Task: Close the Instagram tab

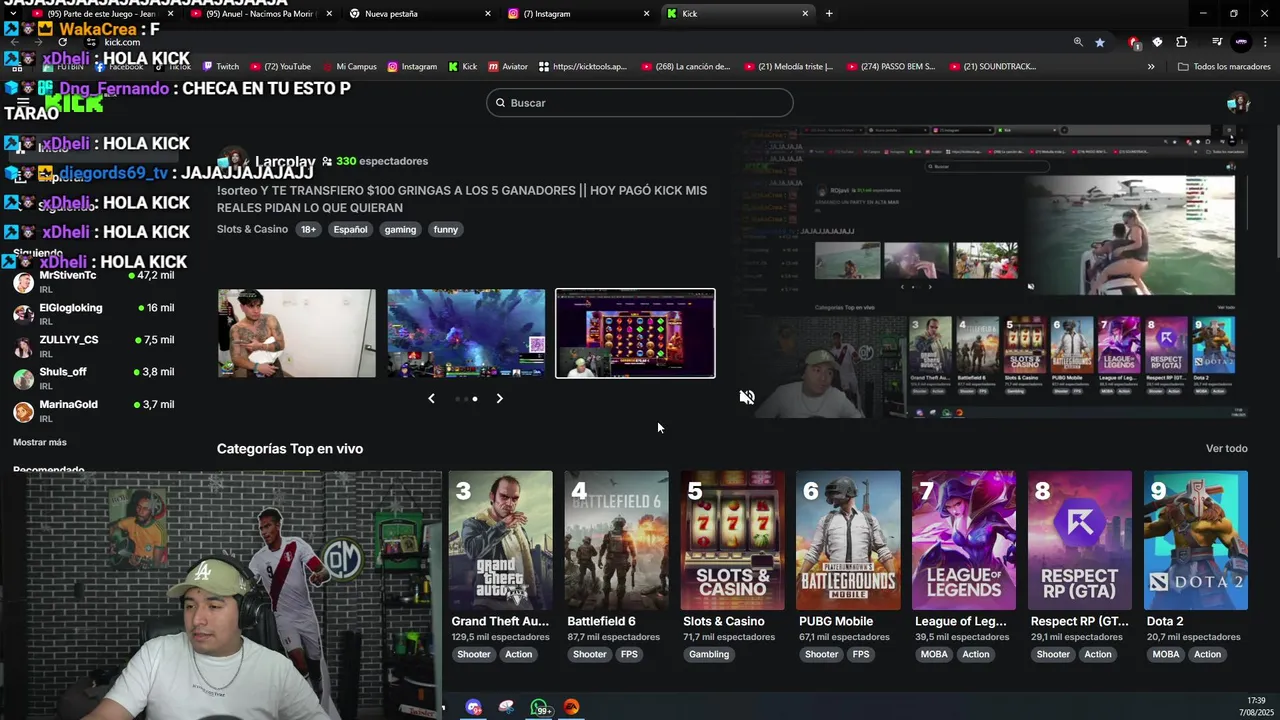Action: click(x=646, y=14)
